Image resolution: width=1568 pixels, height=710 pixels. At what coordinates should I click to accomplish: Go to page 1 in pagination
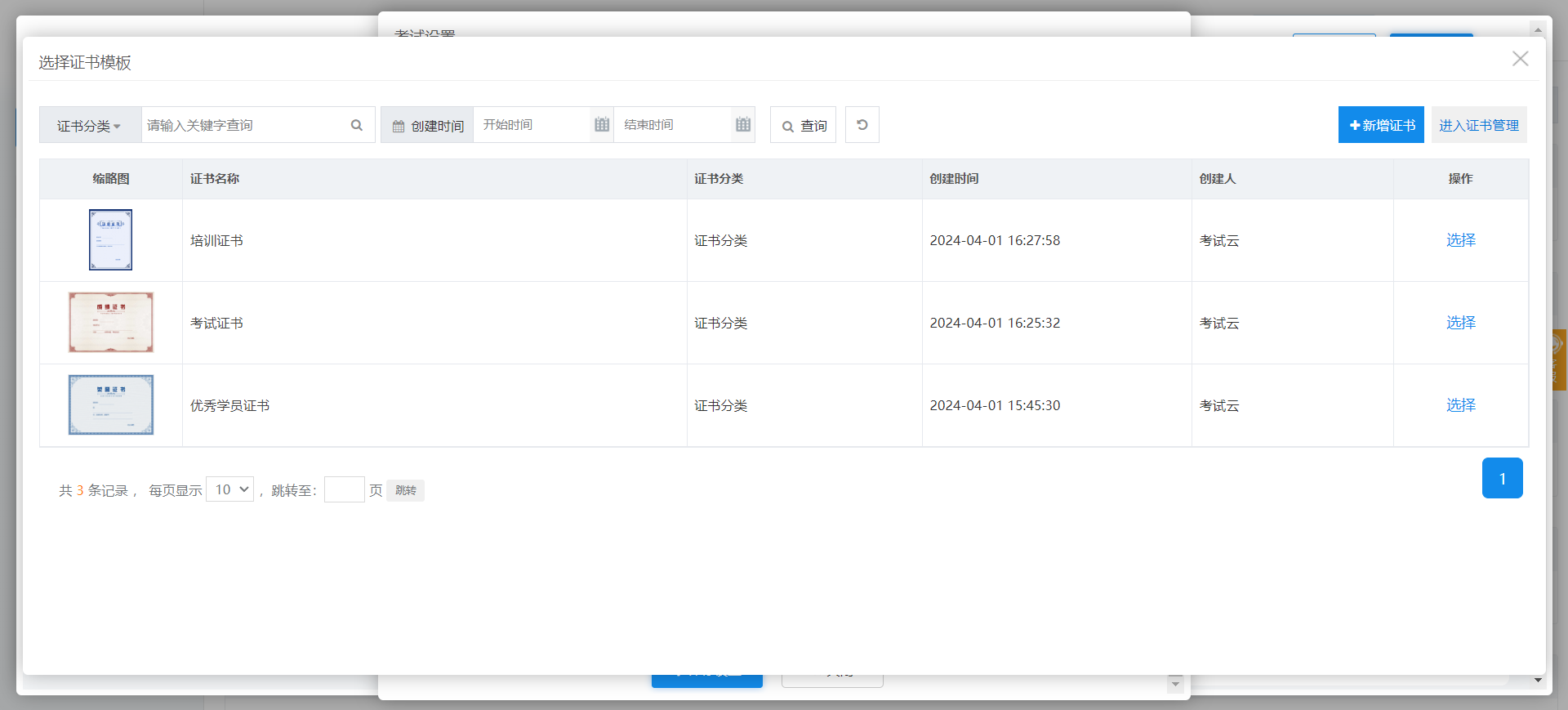click(x=1502, y=479)
